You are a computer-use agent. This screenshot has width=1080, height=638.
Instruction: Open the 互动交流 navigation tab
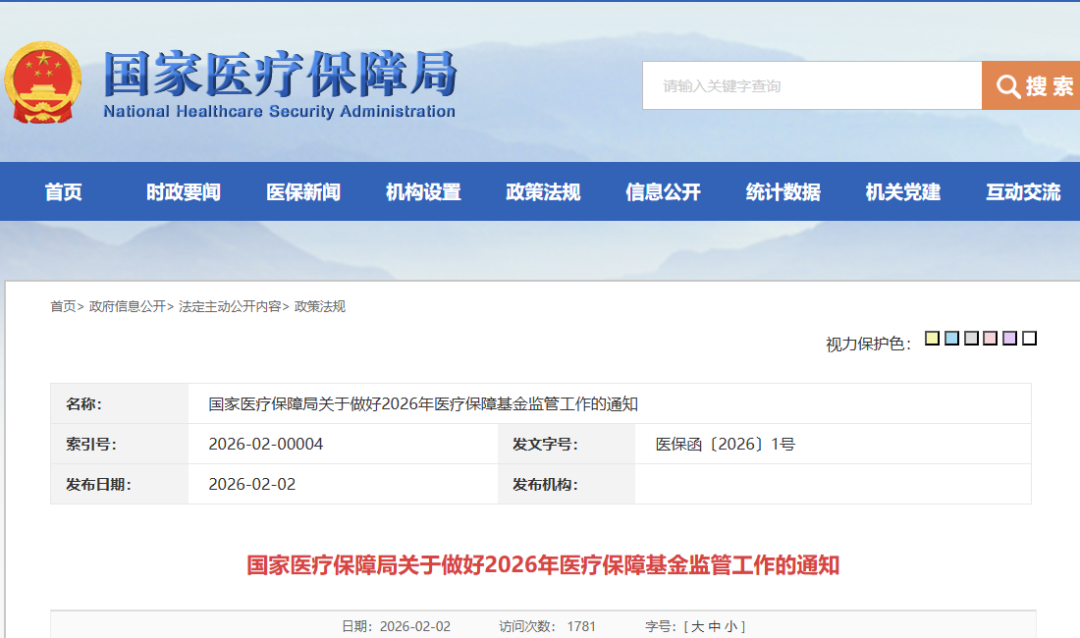(1023, 192)
